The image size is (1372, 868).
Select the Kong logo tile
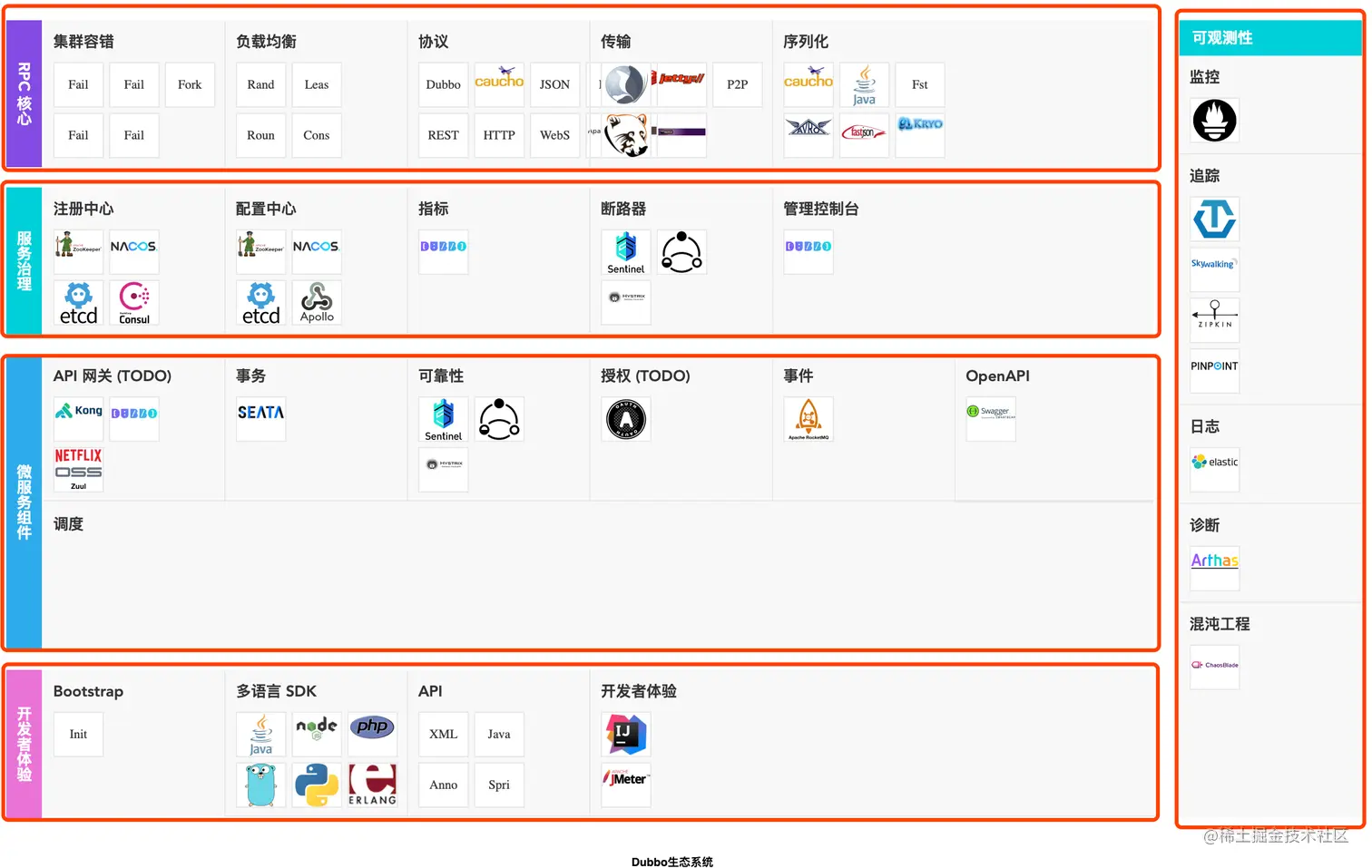tap(79, 419)
